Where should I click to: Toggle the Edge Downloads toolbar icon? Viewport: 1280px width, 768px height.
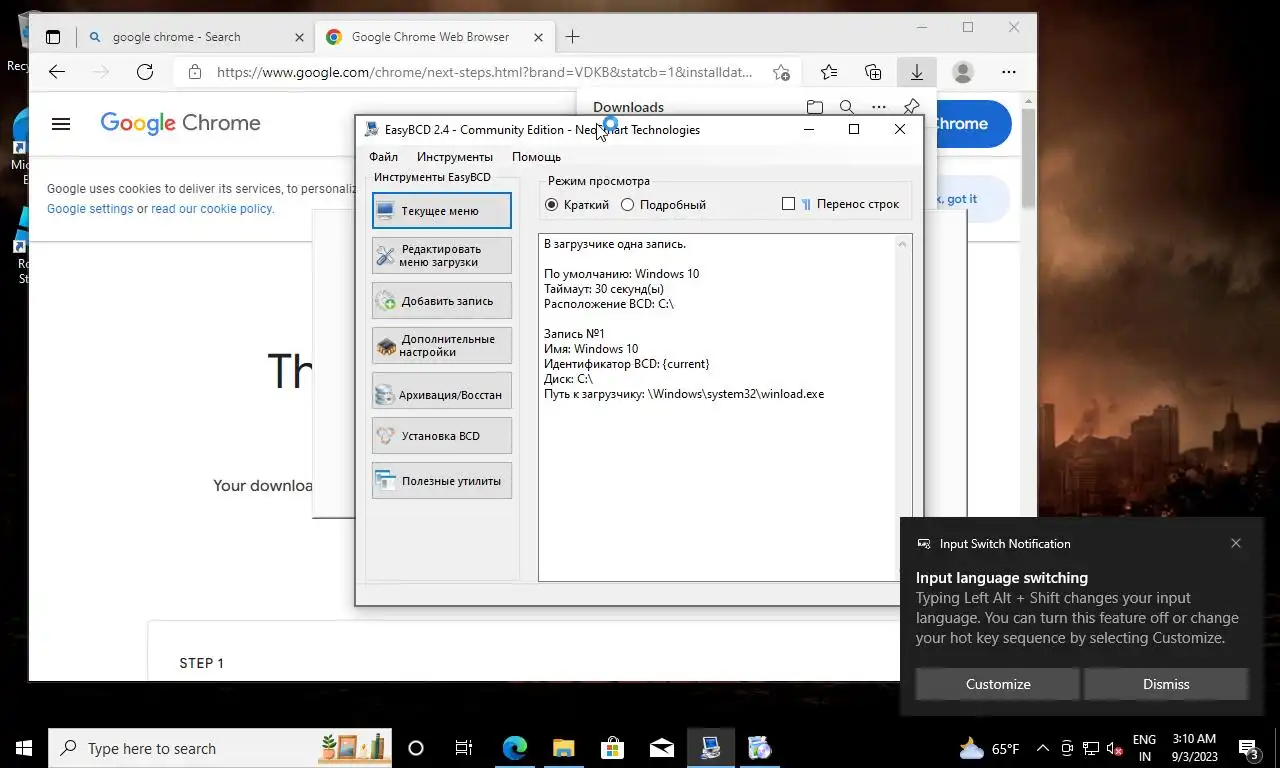coord(916,72)
